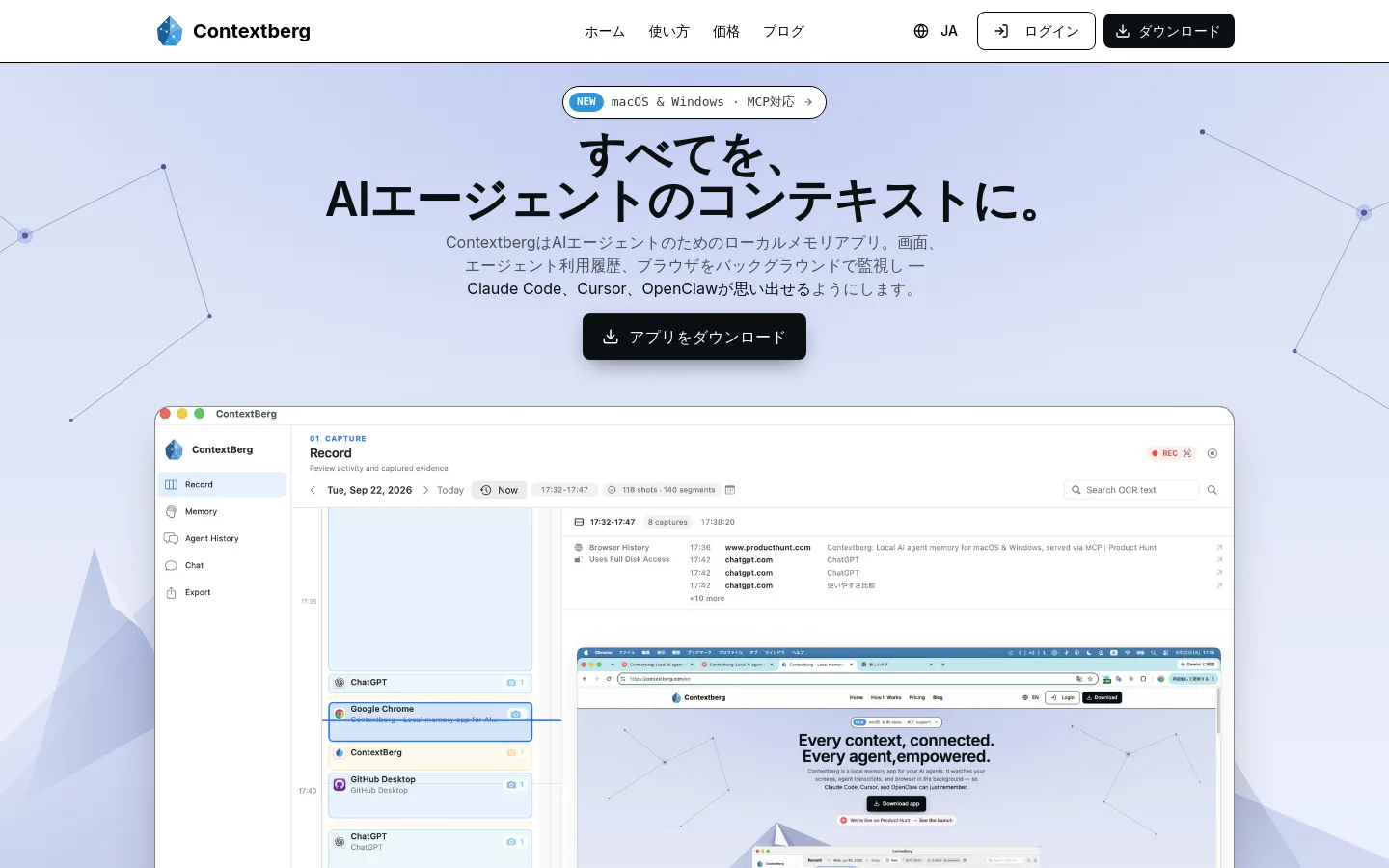Click the Search OCR text field
The width and height of the screenshot is (1389, 868).
(x=1131, y=490)
